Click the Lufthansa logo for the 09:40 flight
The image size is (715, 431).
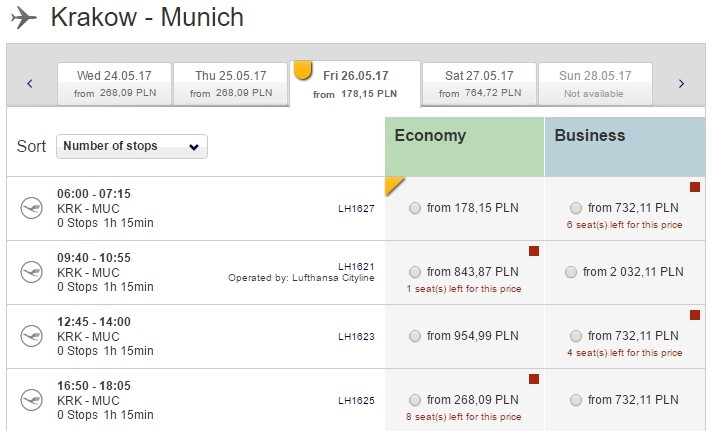coord(31,272)
